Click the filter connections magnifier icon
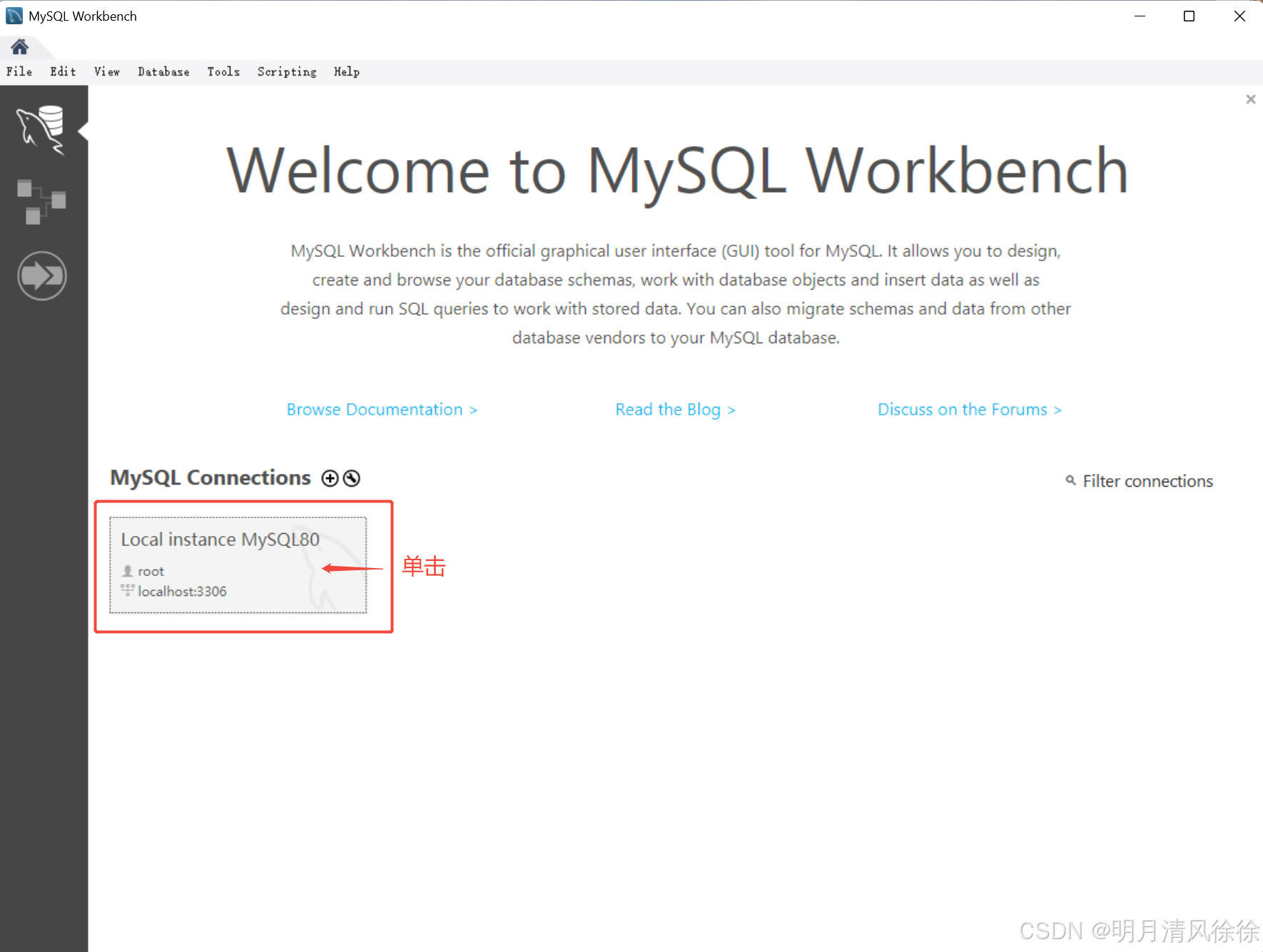This screenshot has height=952, width=1263. pos(1070,480)
